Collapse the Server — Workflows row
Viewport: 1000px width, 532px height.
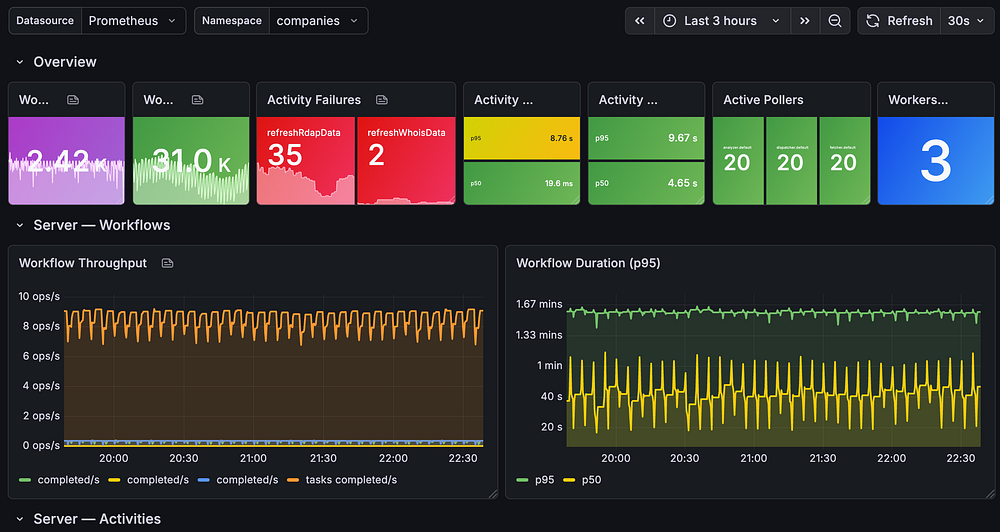pyautogui.click(x=20, y=225)
